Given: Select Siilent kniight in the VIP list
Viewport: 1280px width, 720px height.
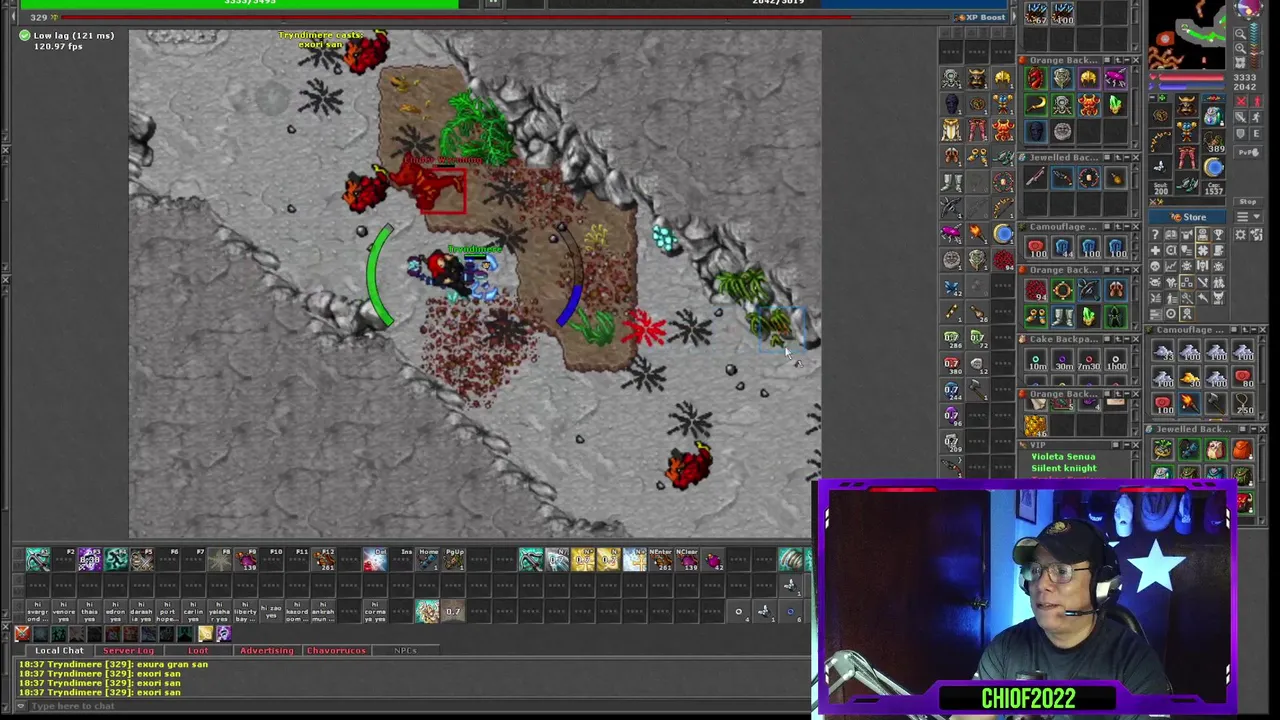Looking at the screenshot, I should tap(1064, 468).
